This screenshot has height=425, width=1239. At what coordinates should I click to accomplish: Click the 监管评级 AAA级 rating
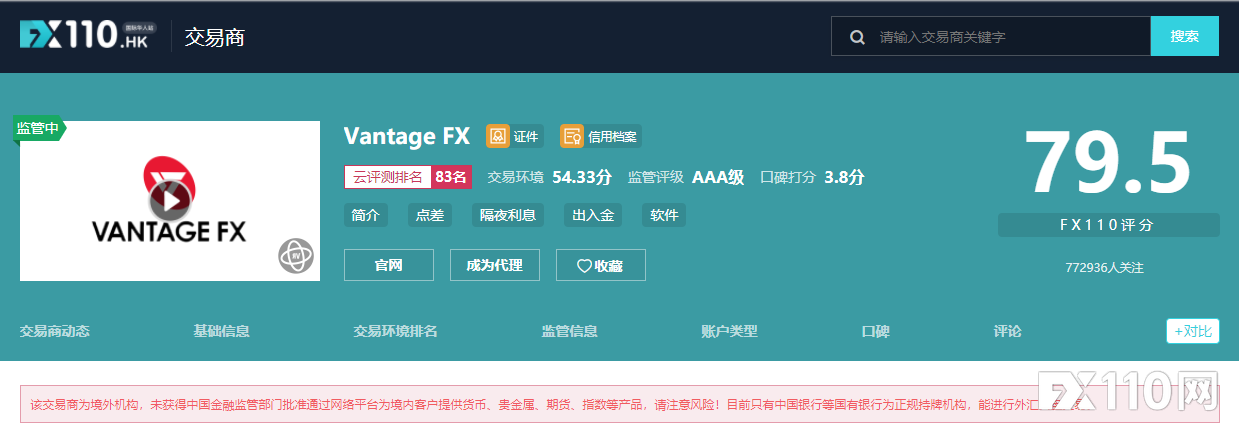click(x=686, y=177)
